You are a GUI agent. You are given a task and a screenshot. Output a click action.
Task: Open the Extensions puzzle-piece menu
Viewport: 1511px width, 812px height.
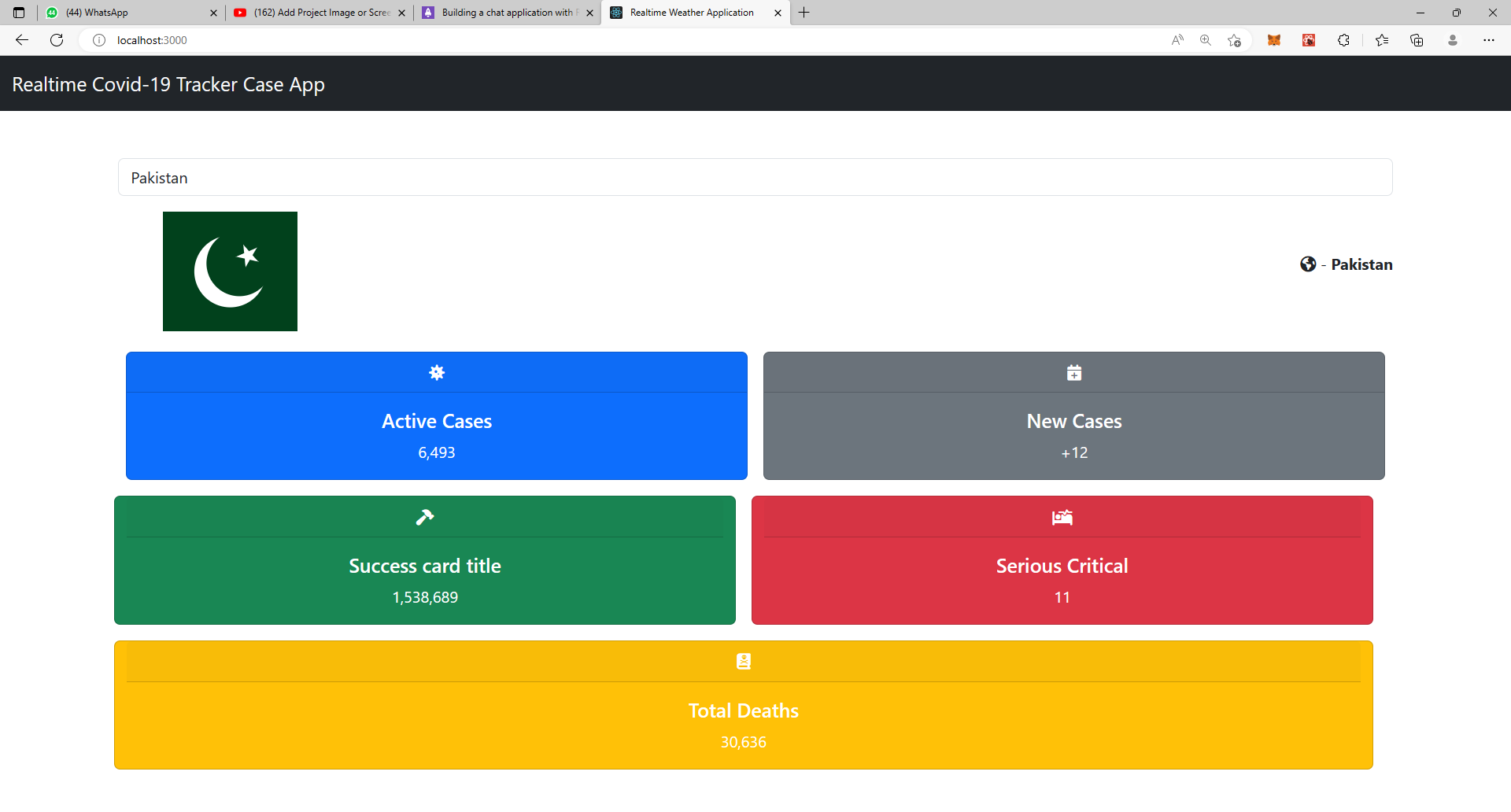pyautogui.click(x=1344, y=39)
